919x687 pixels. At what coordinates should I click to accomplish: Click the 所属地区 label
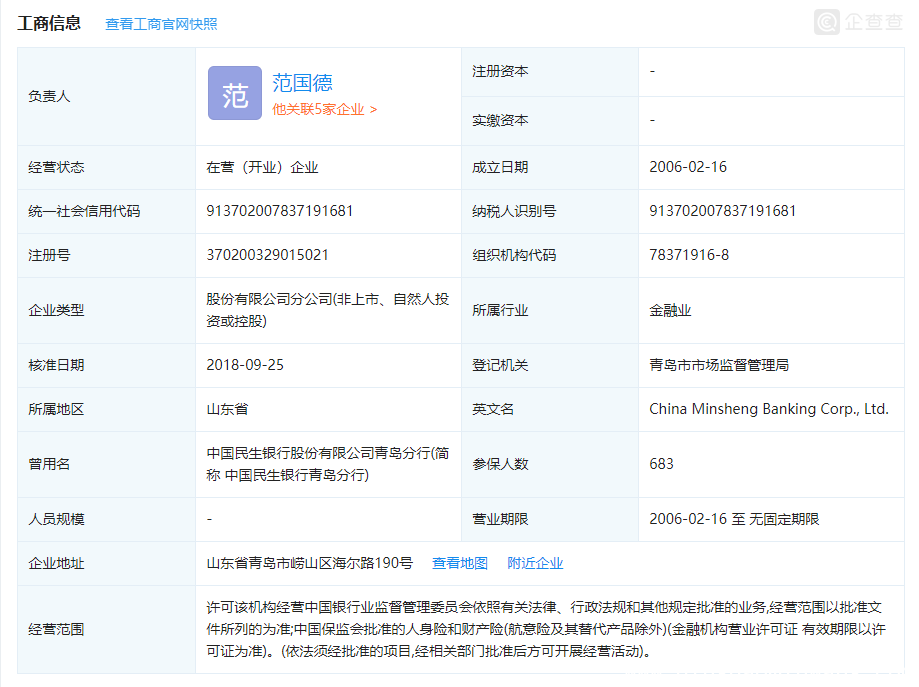pos(56,409)
